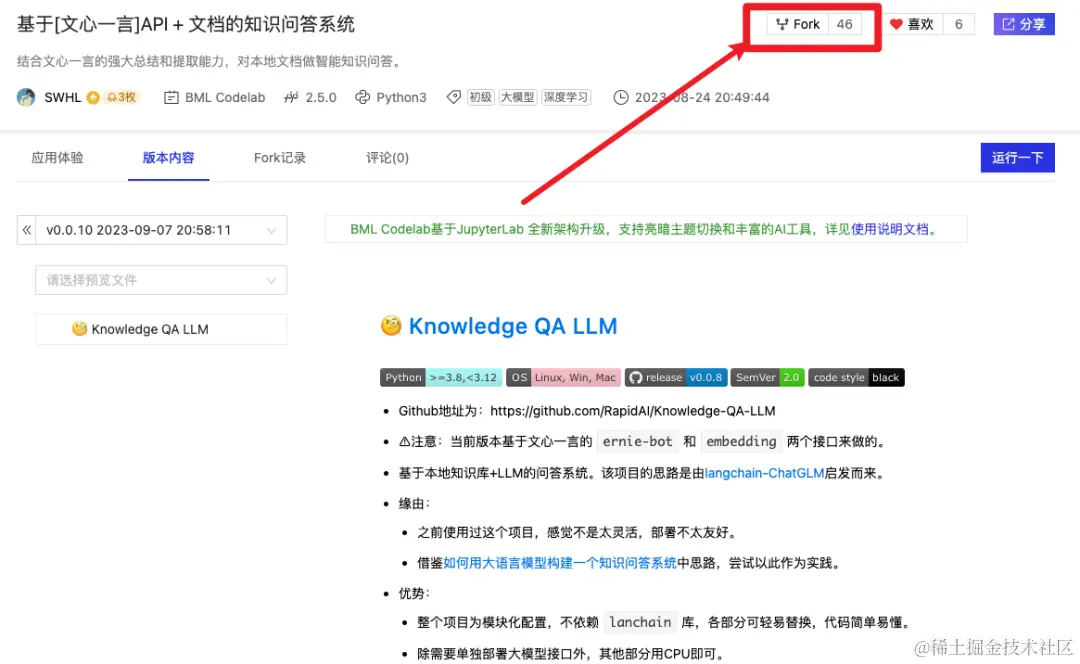The height and width of the screenshot is (664, 1080).
Task: Click the 3枚 medals label
Action: (x=122, y=97)
